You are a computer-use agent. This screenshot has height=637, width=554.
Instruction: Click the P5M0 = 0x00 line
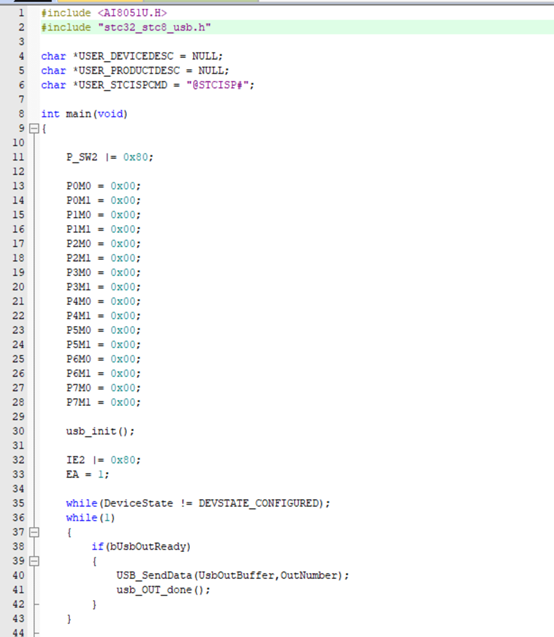tap(104, 330)
